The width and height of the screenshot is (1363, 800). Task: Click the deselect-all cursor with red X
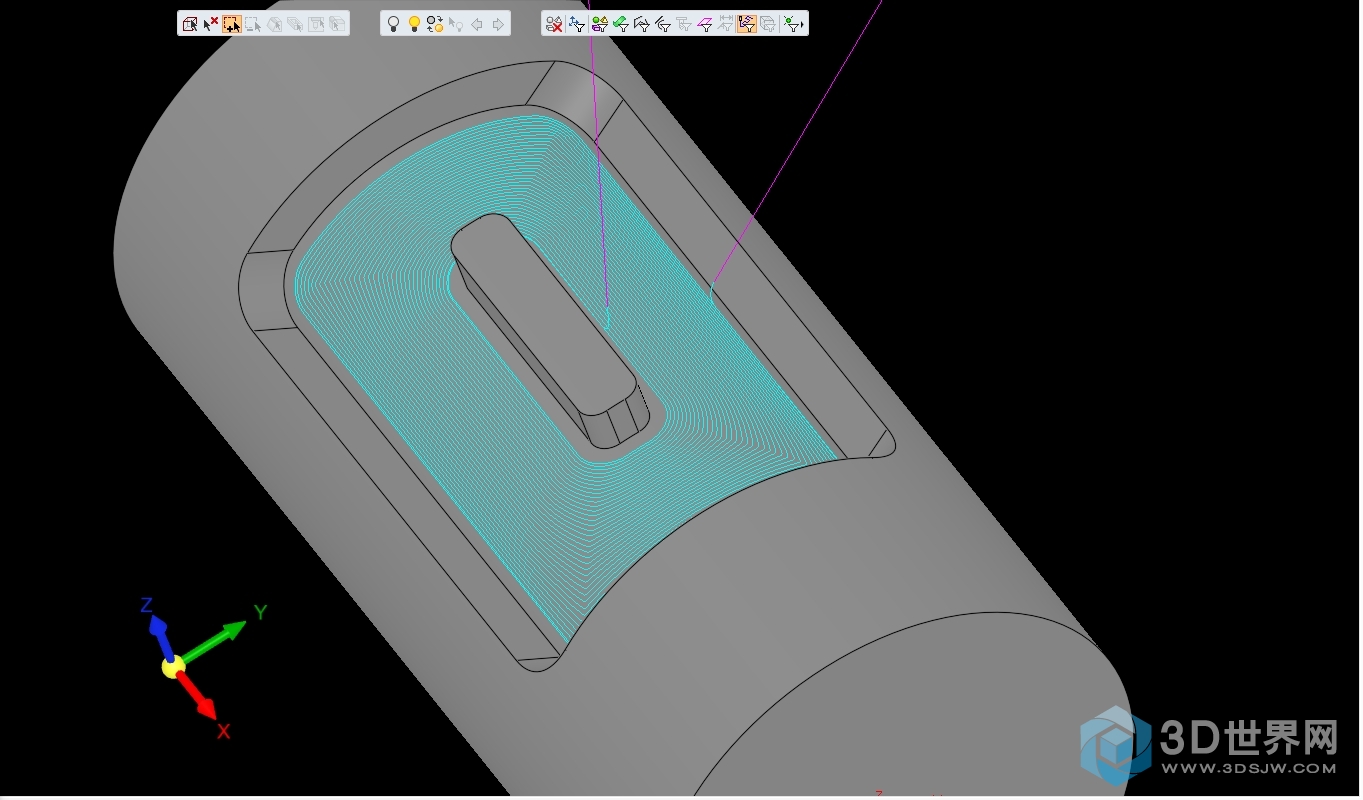(211, 24)
